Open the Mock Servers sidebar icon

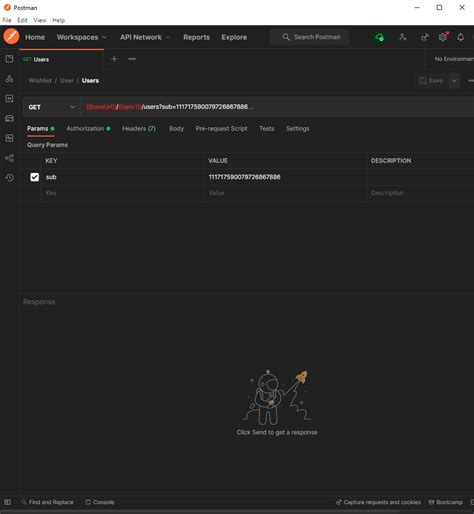(9, 118)
